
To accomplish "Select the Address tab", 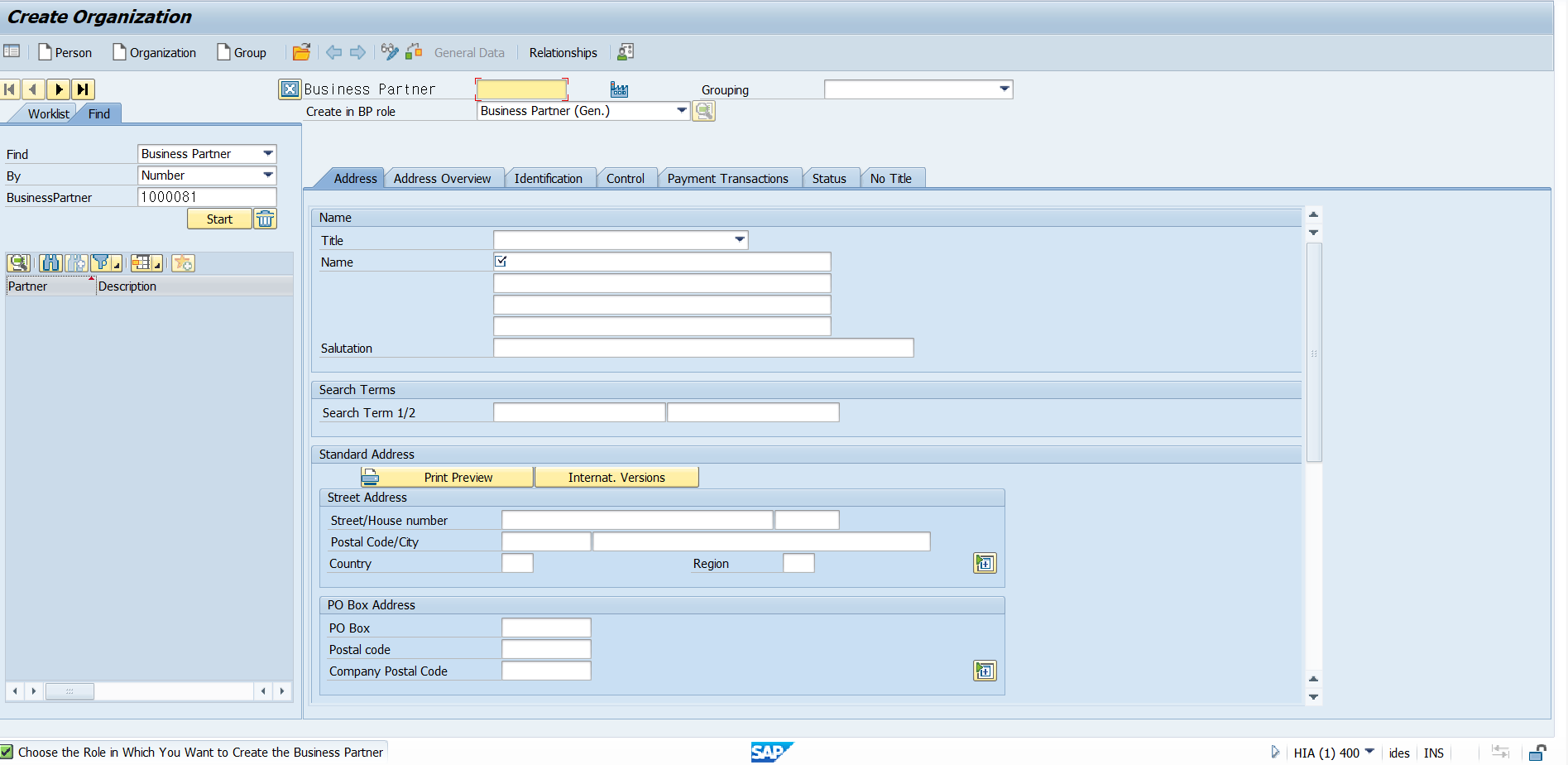I will 355,179.
